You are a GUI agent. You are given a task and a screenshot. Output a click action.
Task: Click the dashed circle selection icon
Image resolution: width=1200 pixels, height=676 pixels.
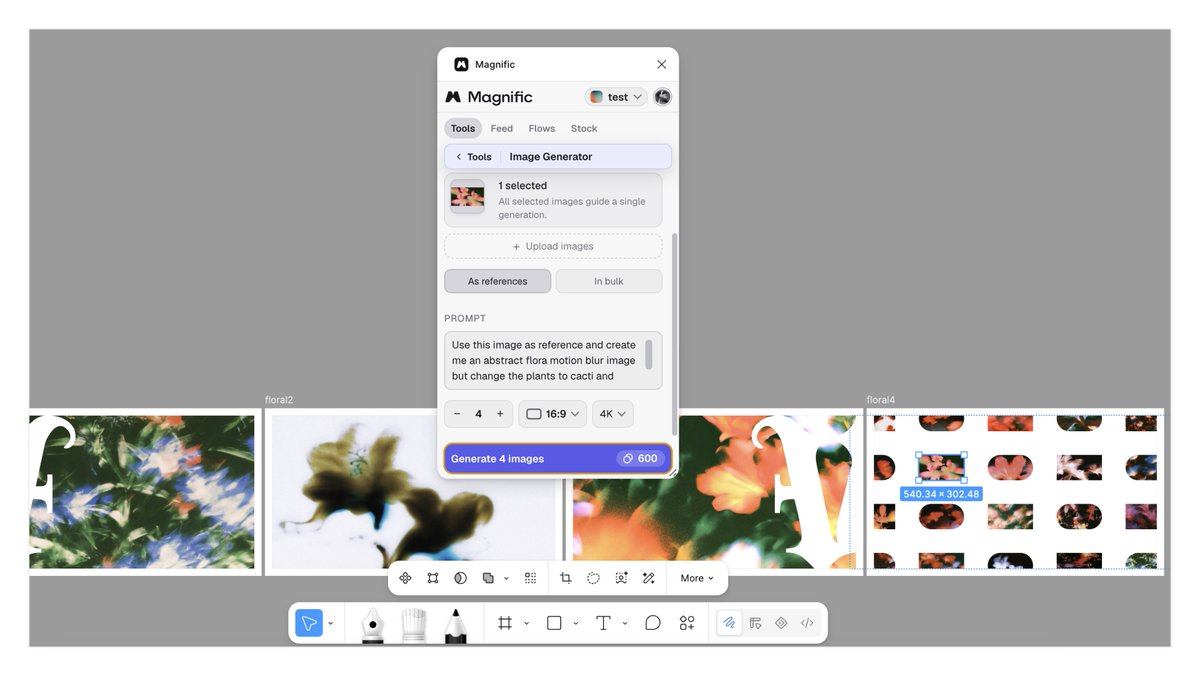[x=593, y=578]
